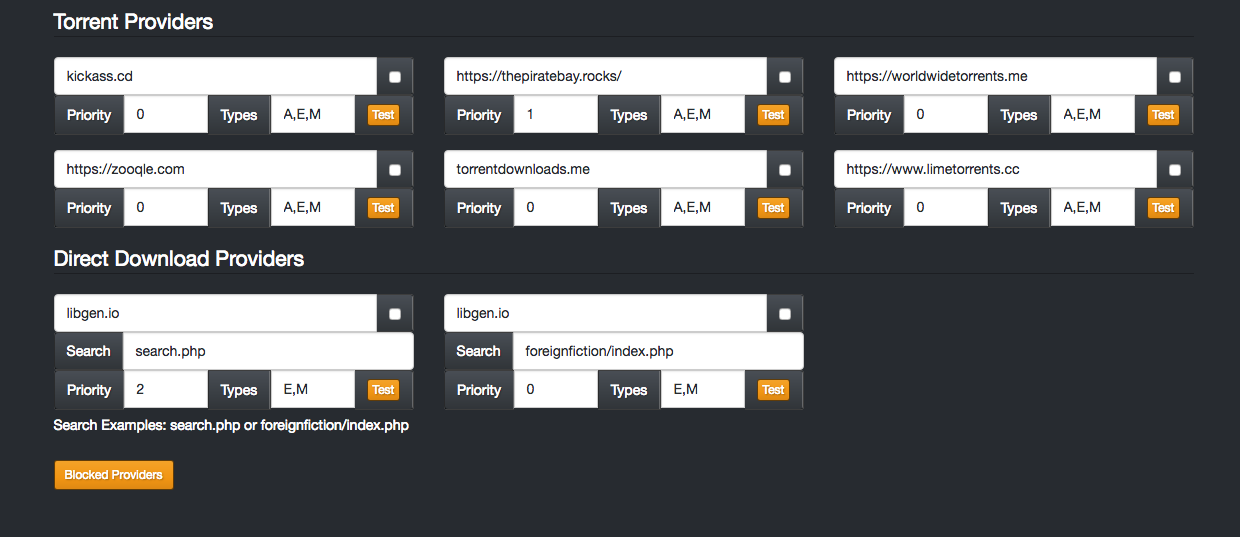1240x537 pixels.
Task: Click Priority field showing value 2
Action: coord(166,390)
